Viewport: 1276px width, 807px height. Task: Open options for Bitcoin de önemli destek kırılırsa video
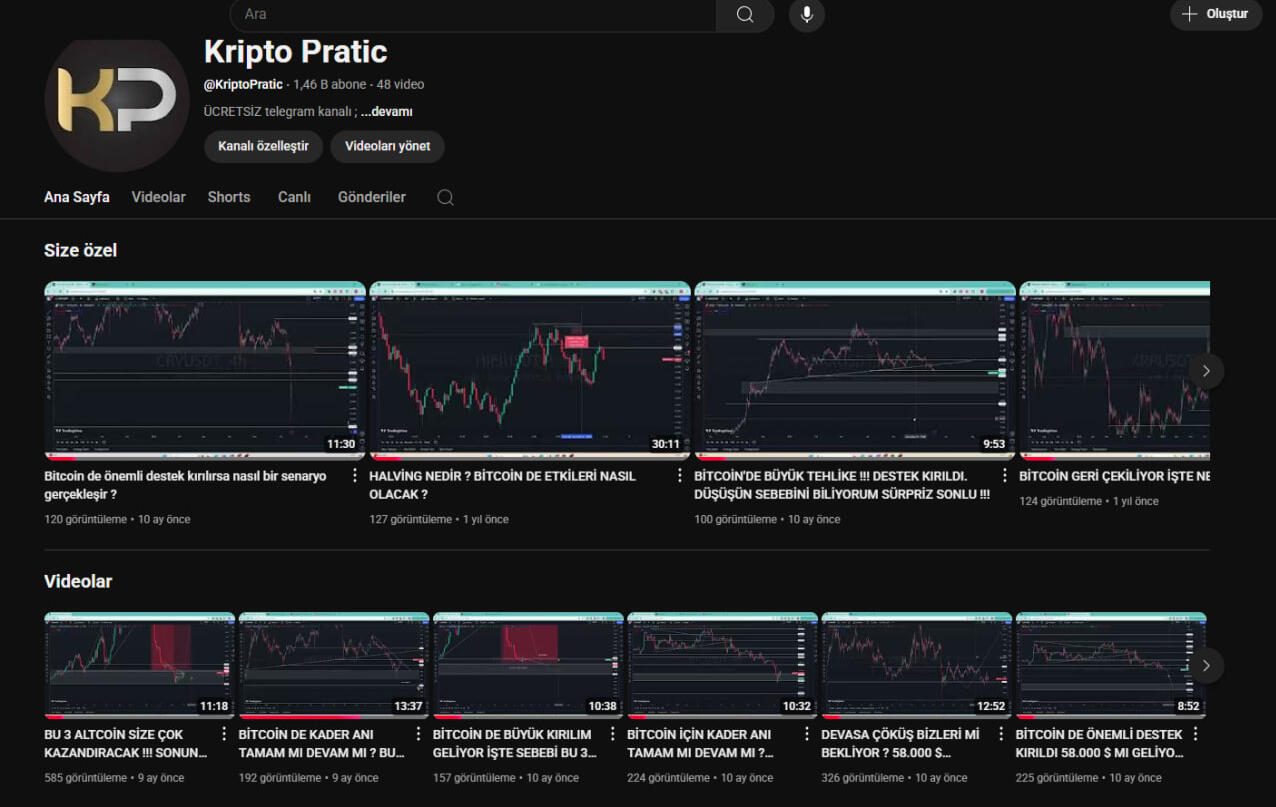pyautogui.click(x=355, y=476)
